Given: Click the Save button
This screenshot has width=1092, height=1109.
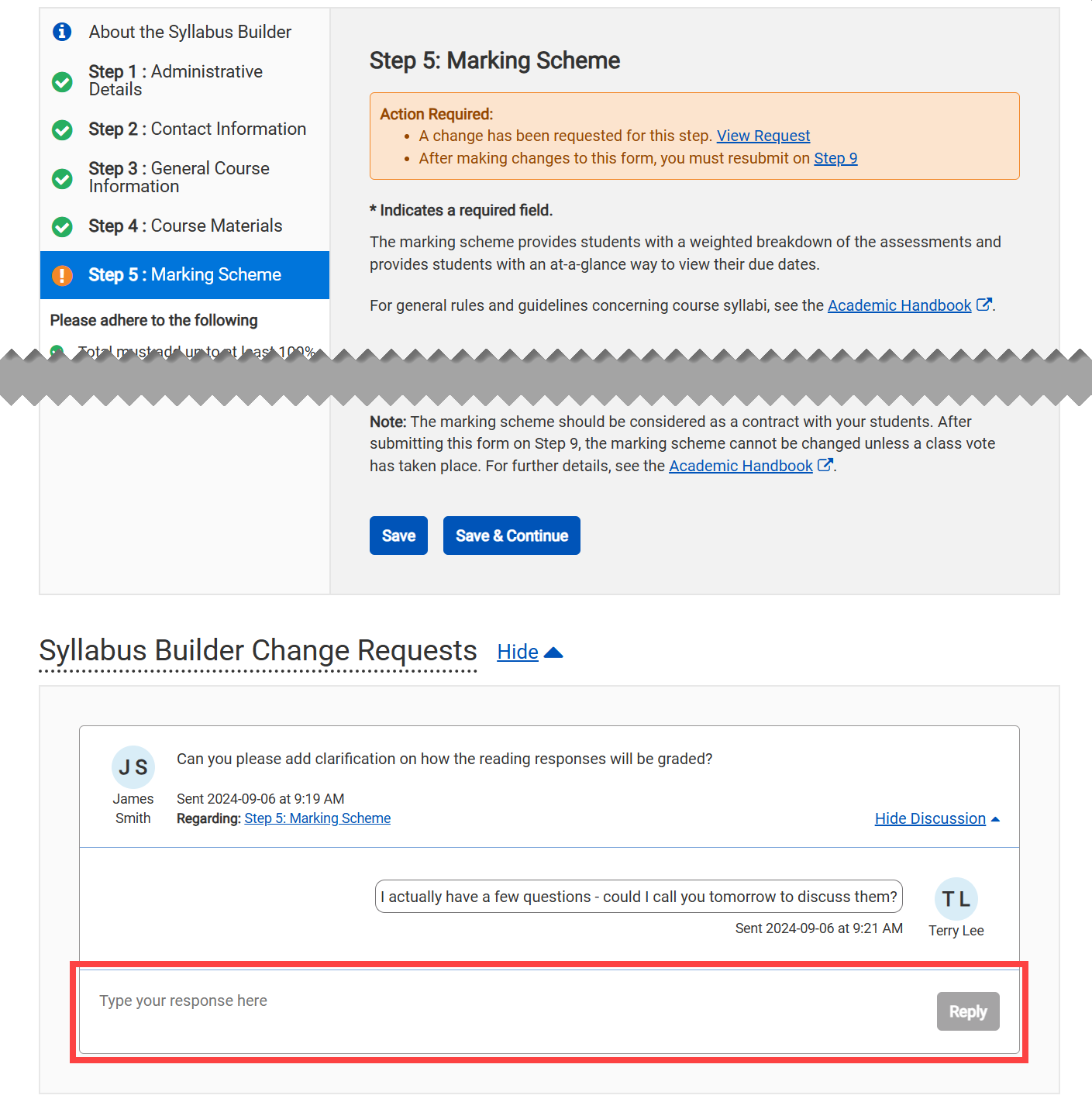Looking at the screenshot, I should [398, 536].
